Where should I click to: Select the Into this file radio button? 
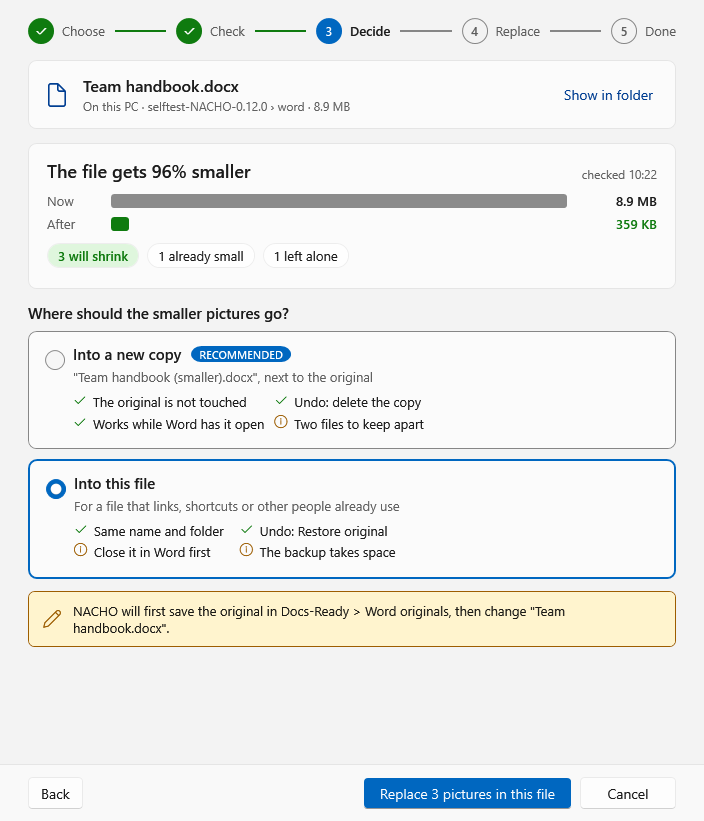pyautogui.click(x=56, y=489)
